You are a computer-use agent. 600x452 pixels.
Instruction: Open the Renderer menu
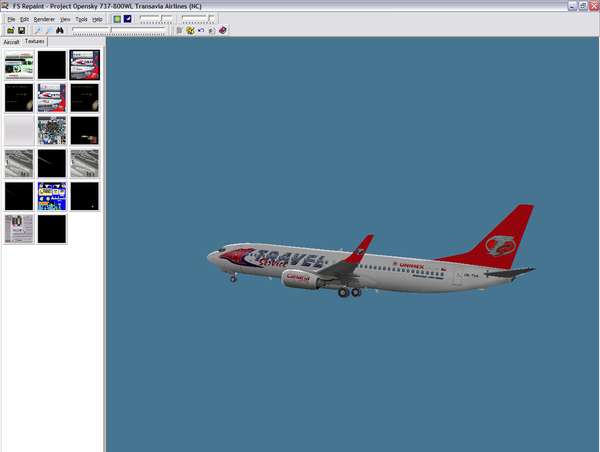44,19
